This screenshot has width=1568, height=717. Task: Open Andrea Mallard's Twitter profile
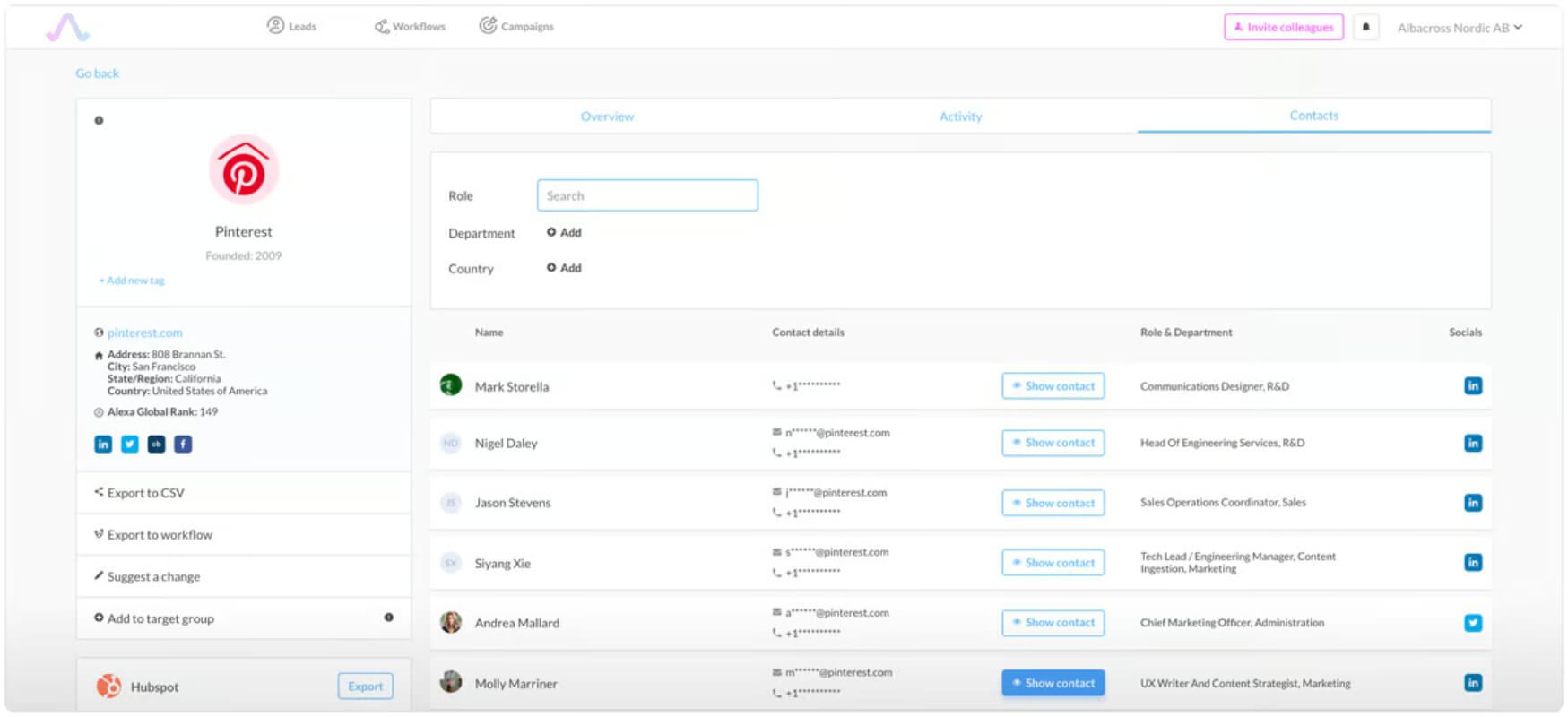tap(1473, 623)
